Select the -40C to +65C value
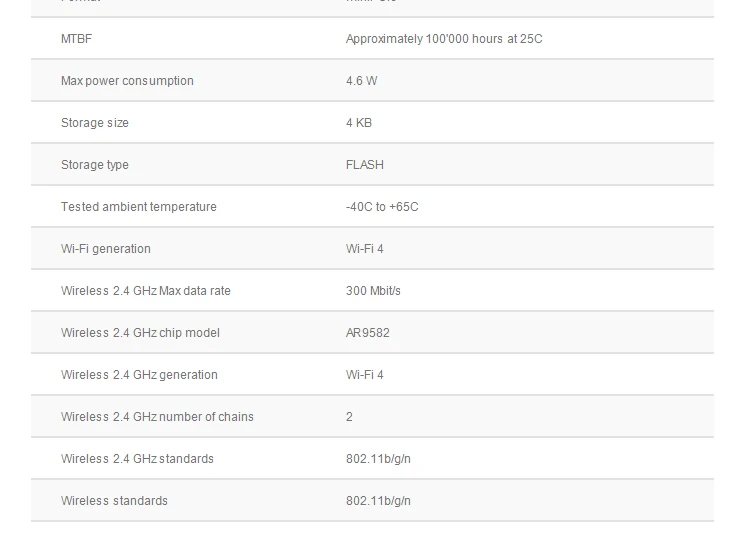 click(x=382, y=207)
